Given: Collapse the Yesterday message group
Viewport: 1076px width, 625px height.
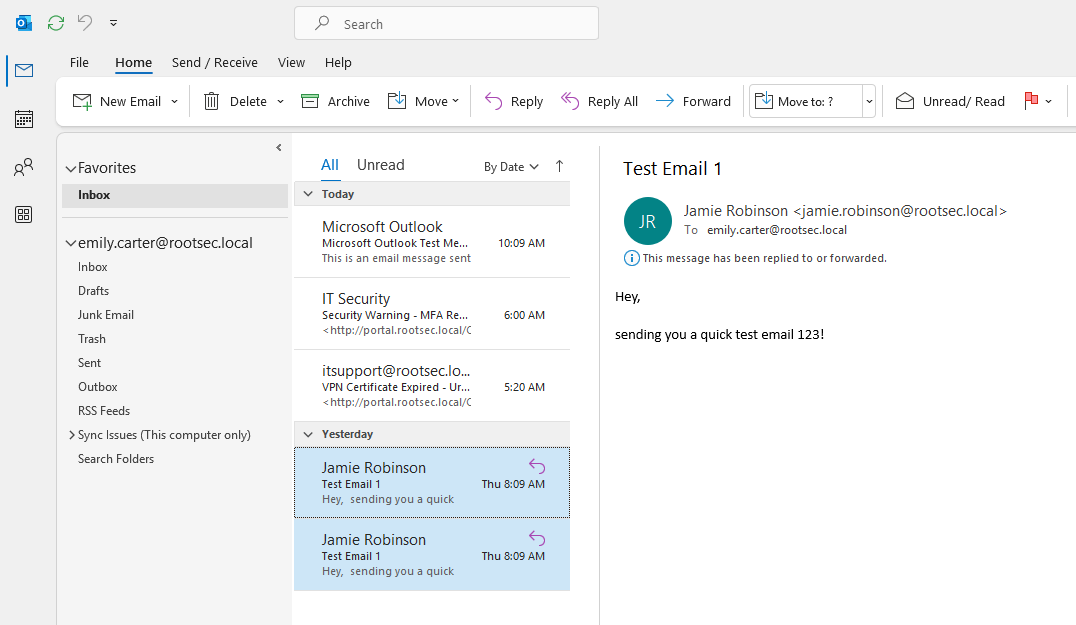Looking at the screenshot, I should [308, 434].
